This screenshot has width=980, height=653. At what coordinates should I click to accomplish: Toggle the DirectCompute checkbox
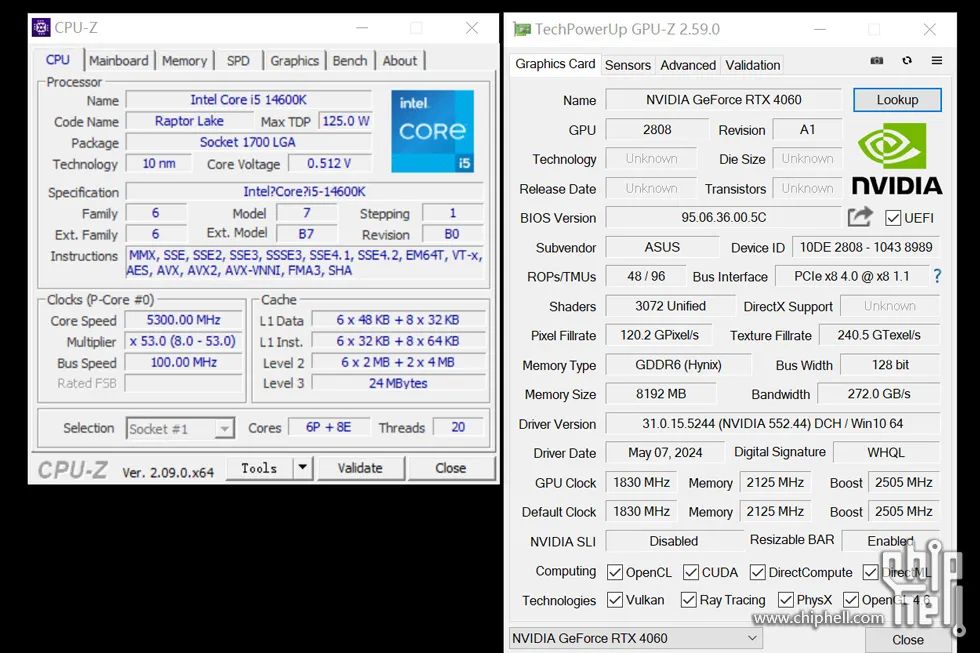[758, 572]
